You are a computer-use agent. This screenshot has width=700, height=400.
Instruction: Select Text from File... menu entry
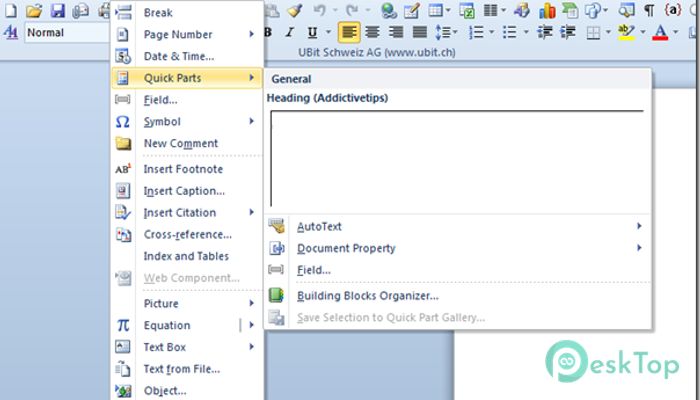[x=187, y=369]
